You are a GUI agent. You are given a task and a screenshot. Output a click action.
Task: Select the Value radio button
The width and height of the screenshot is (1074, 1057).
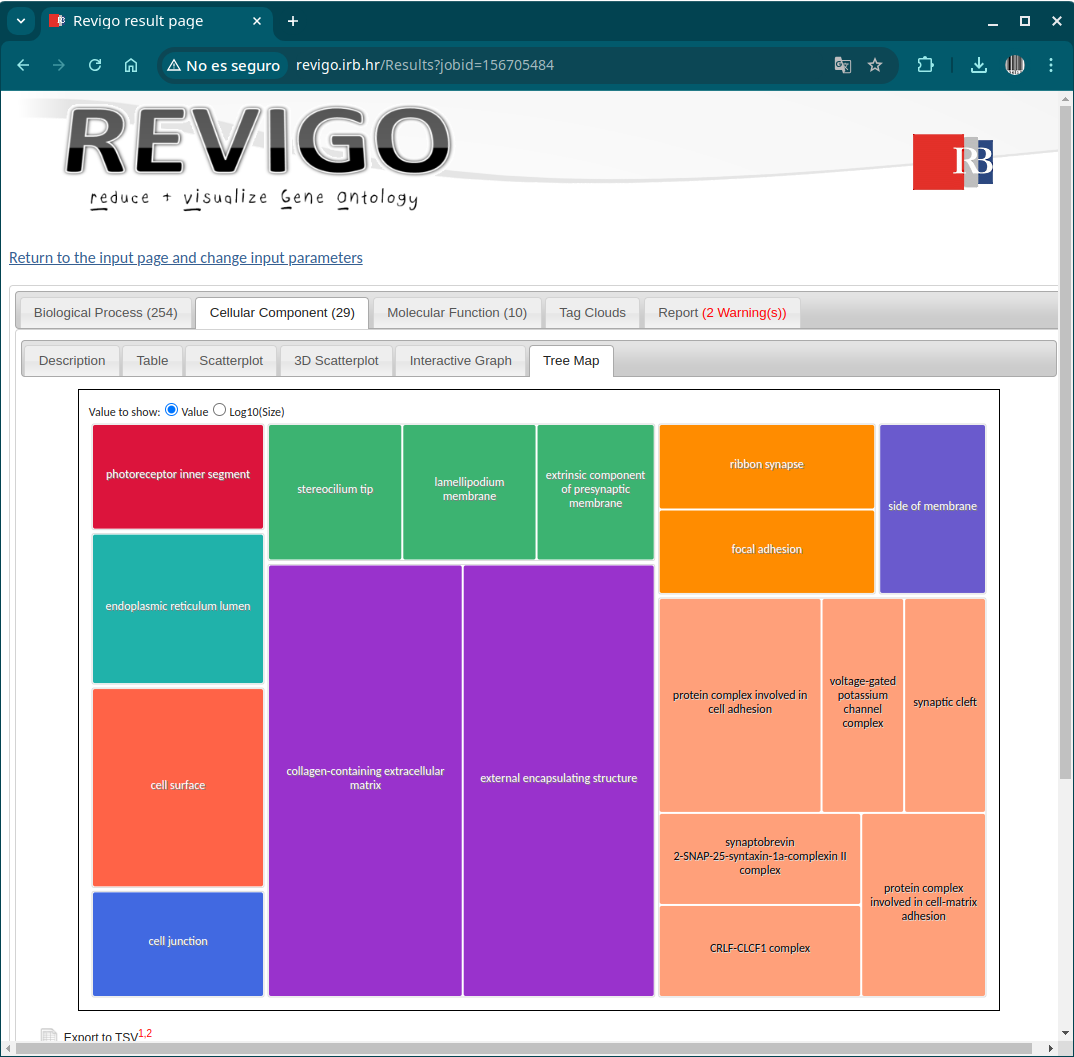(171, 410)
